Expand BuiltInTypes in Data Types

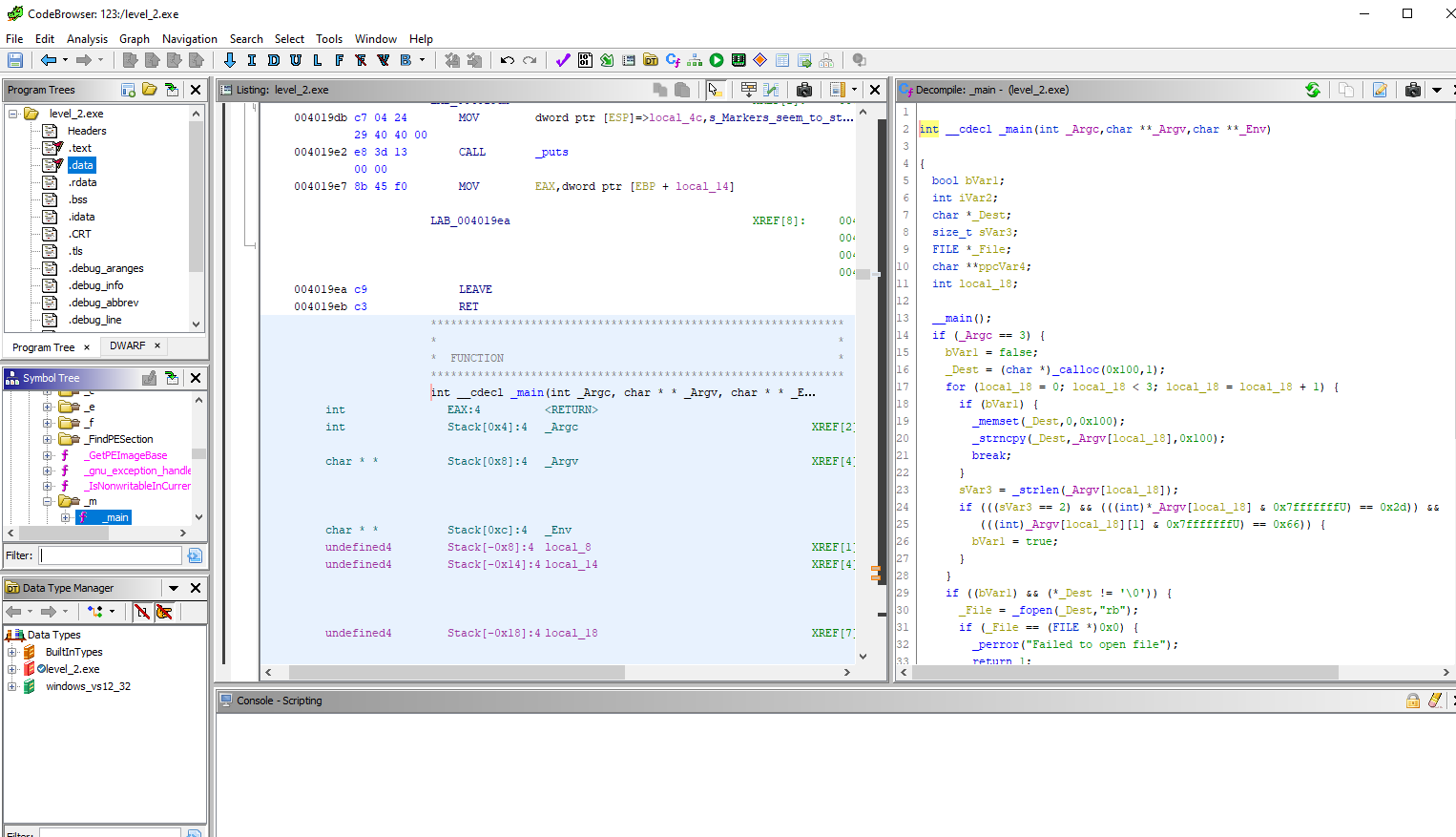pos(12,652)
